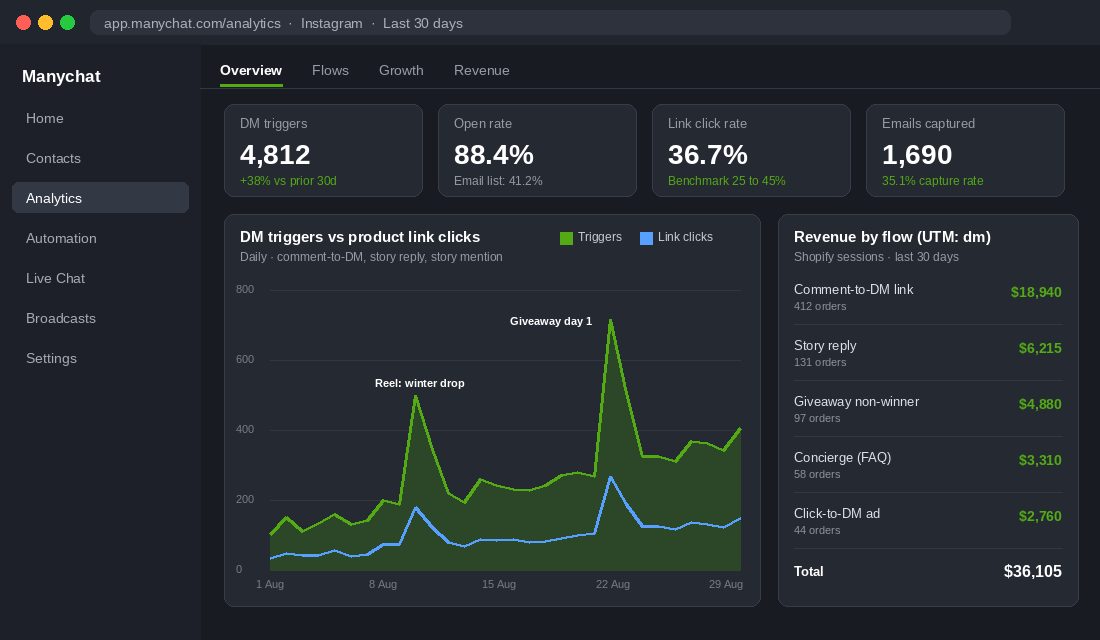
Task: Click the green maximize window button
Action: coord(67,23)
